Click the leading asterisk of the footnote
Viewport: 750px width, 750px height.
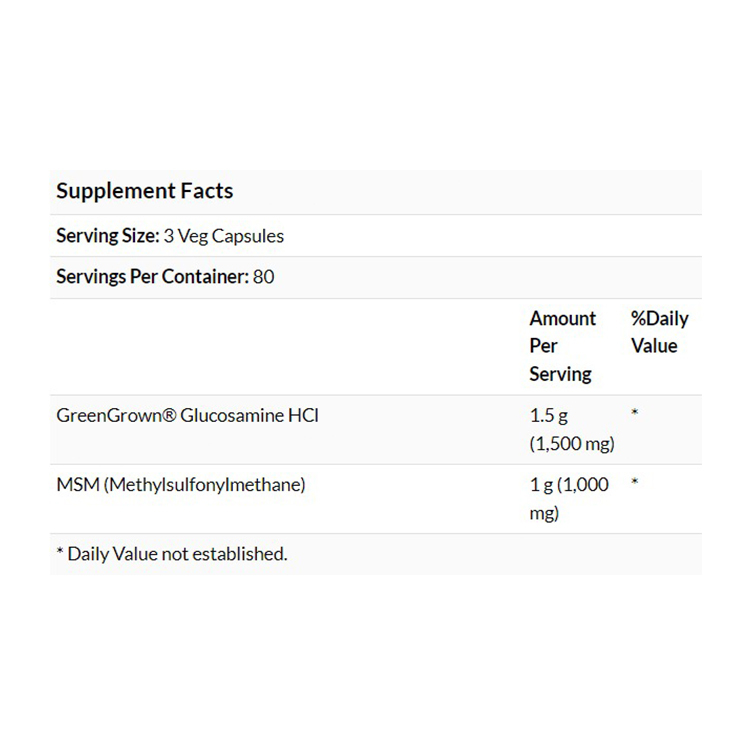point(60,553)
